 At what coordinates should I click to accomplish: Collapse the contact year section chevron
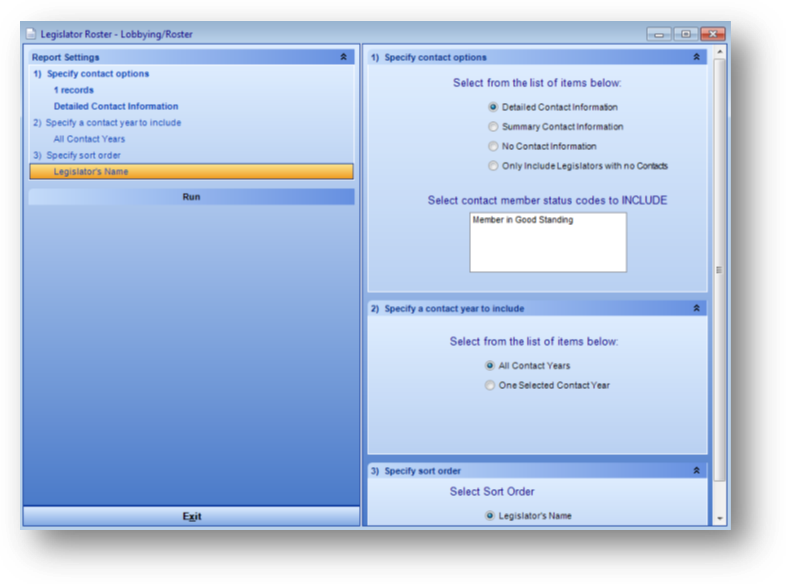(696, 309)
